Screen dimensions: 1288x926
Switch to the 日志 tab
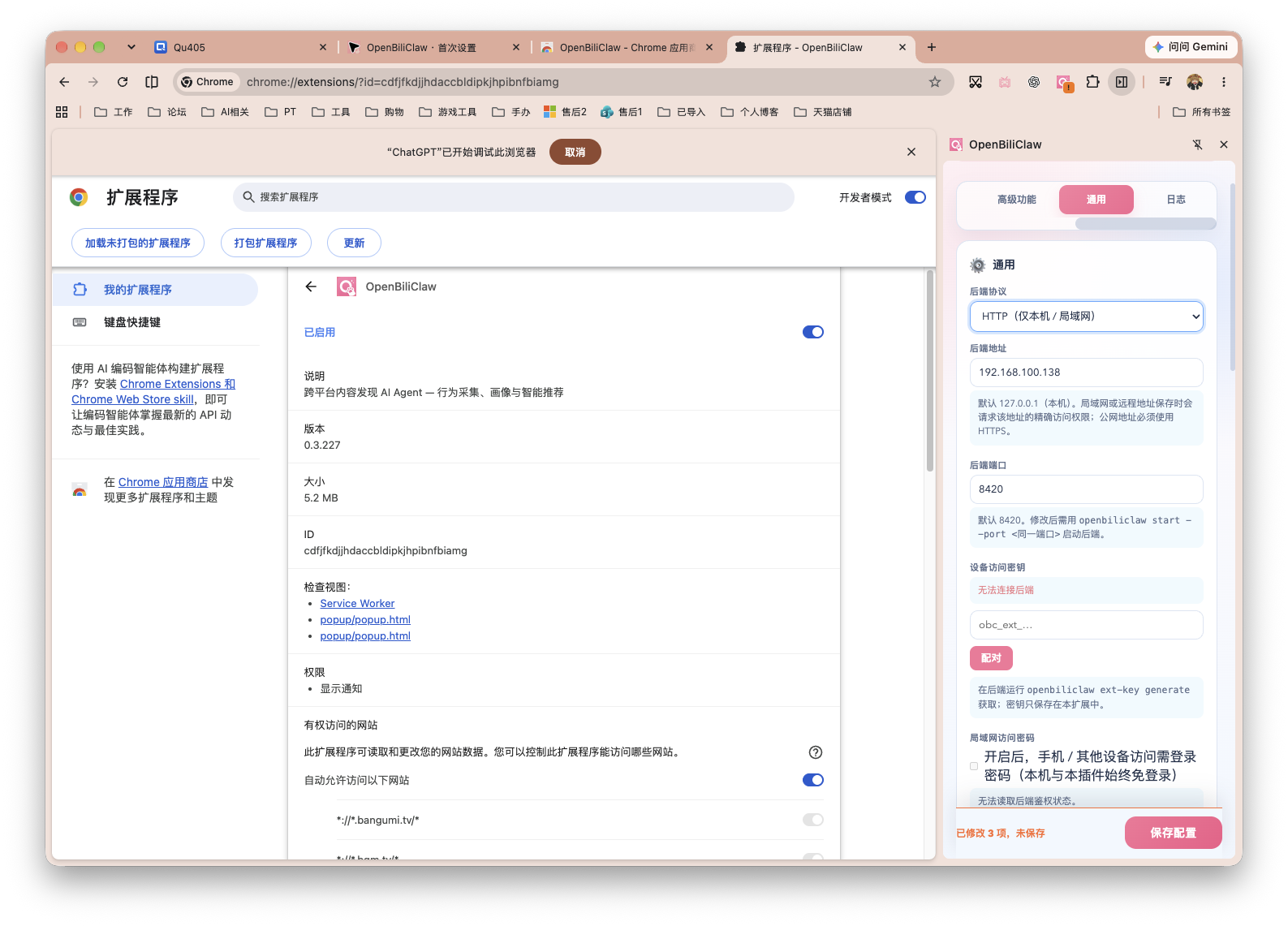coord(1176,200)
